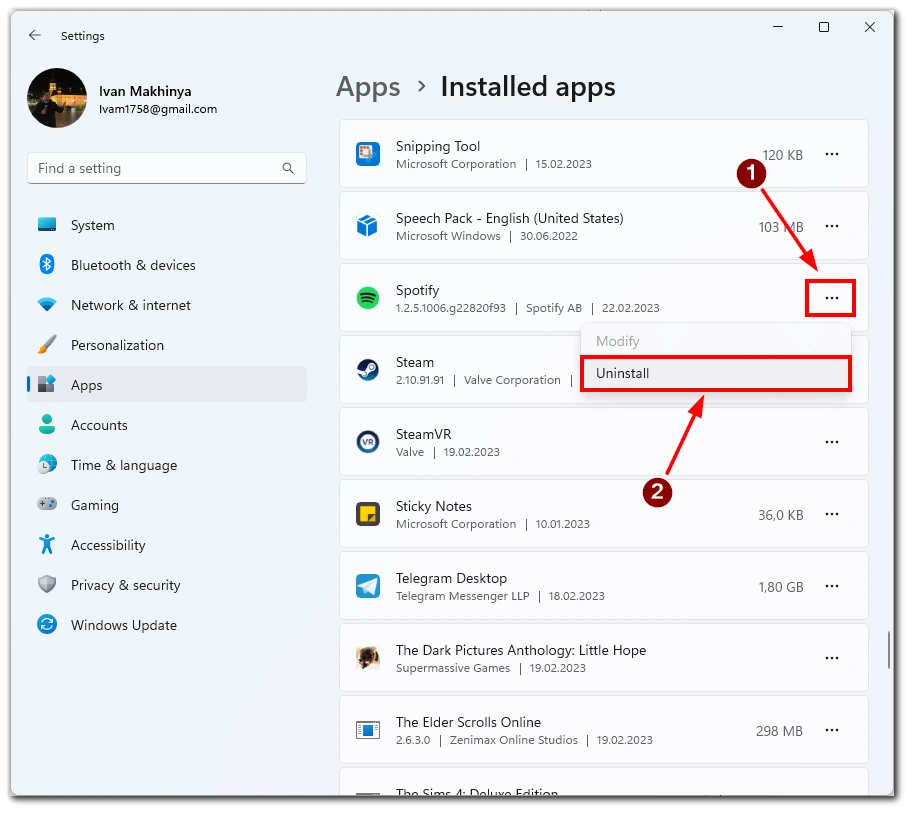Open more options for Sticky Notes
Image resolution: width=912 pixels, height=814 pixels.
click(x=833, y=515)
